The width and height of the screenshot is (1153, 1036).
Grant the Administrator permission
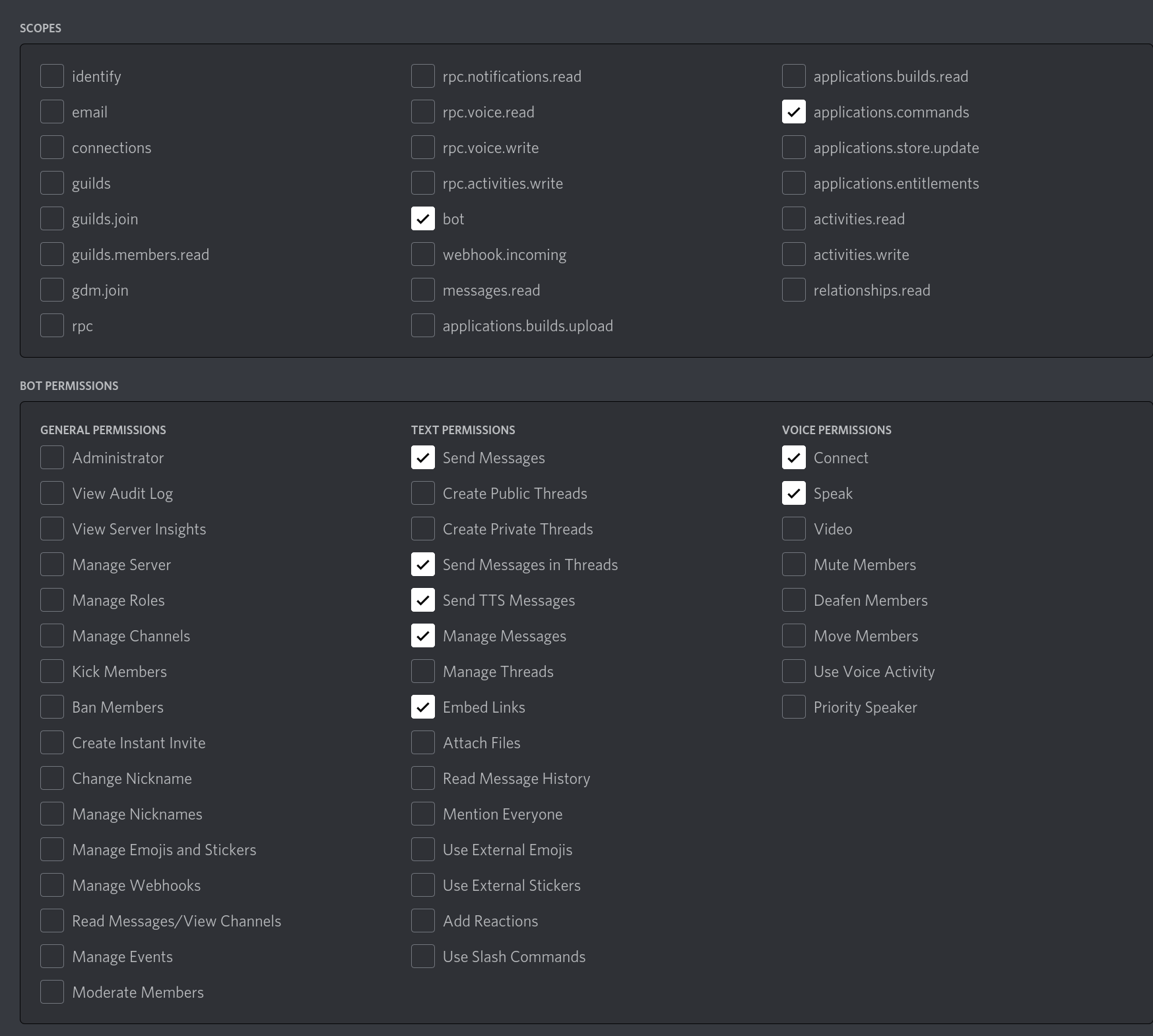[x=52, y=457]
